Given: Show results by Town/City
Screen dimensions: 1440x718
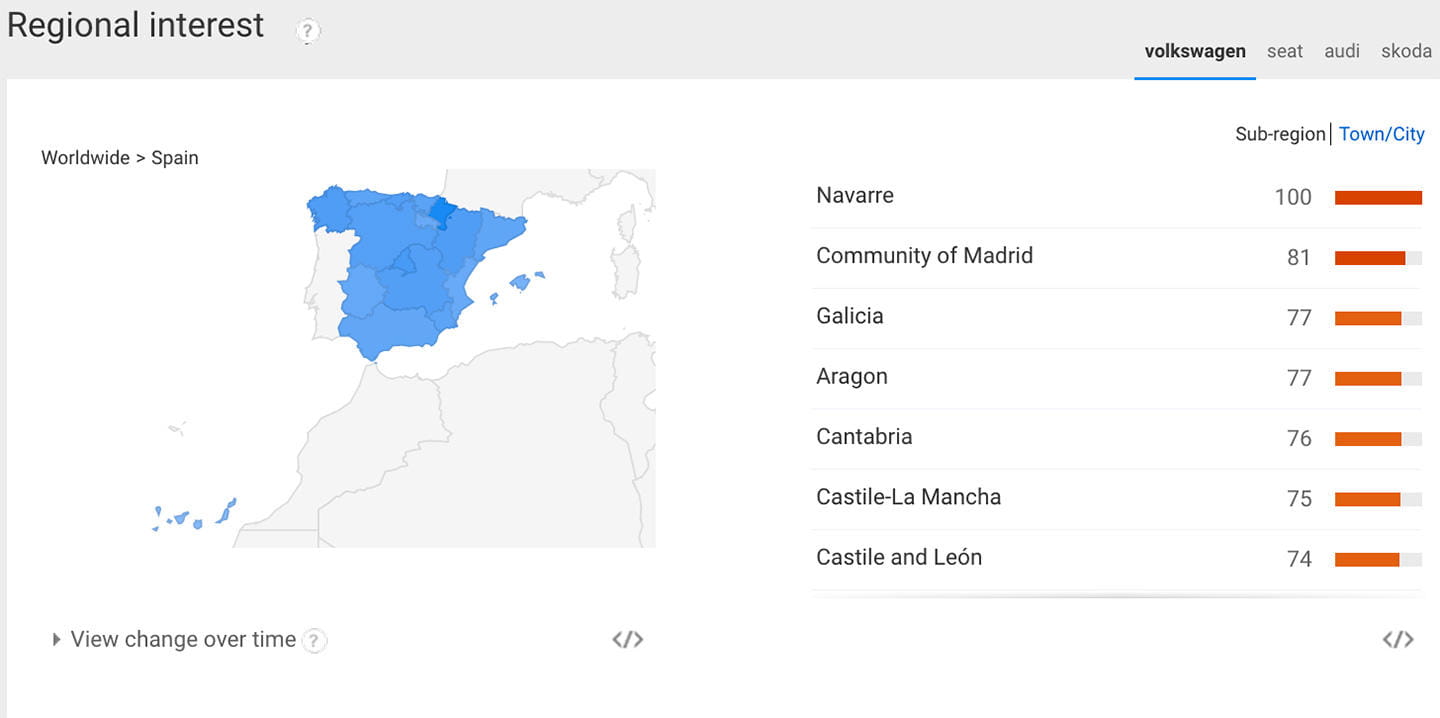Looking at the screenshot, I should pyautogui.click(x=1381, y=134).
